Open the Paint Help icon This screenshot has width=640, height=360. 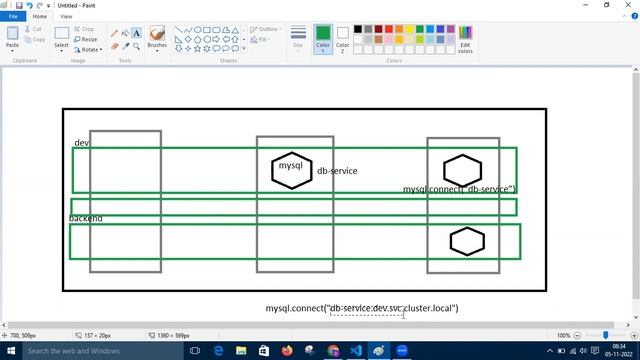tap(634, 16)
